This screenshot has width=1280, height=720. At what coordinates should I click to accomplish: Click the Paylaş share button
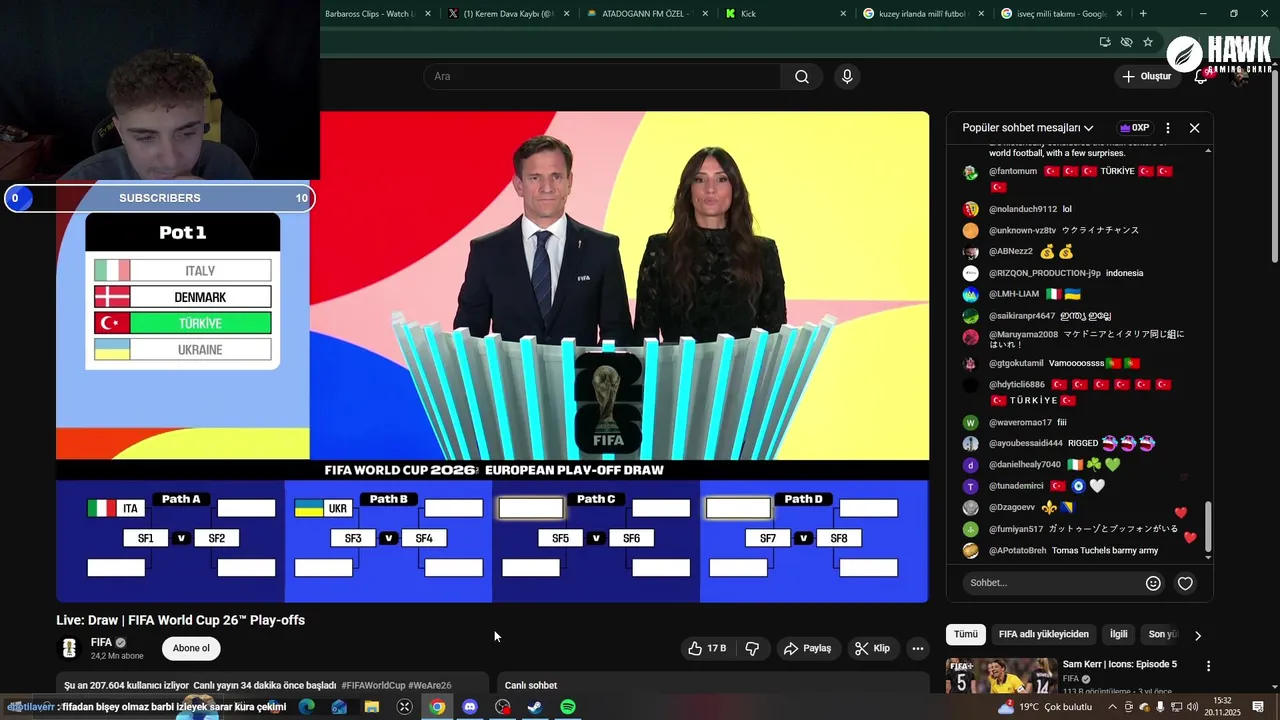(x=807, y=648)
